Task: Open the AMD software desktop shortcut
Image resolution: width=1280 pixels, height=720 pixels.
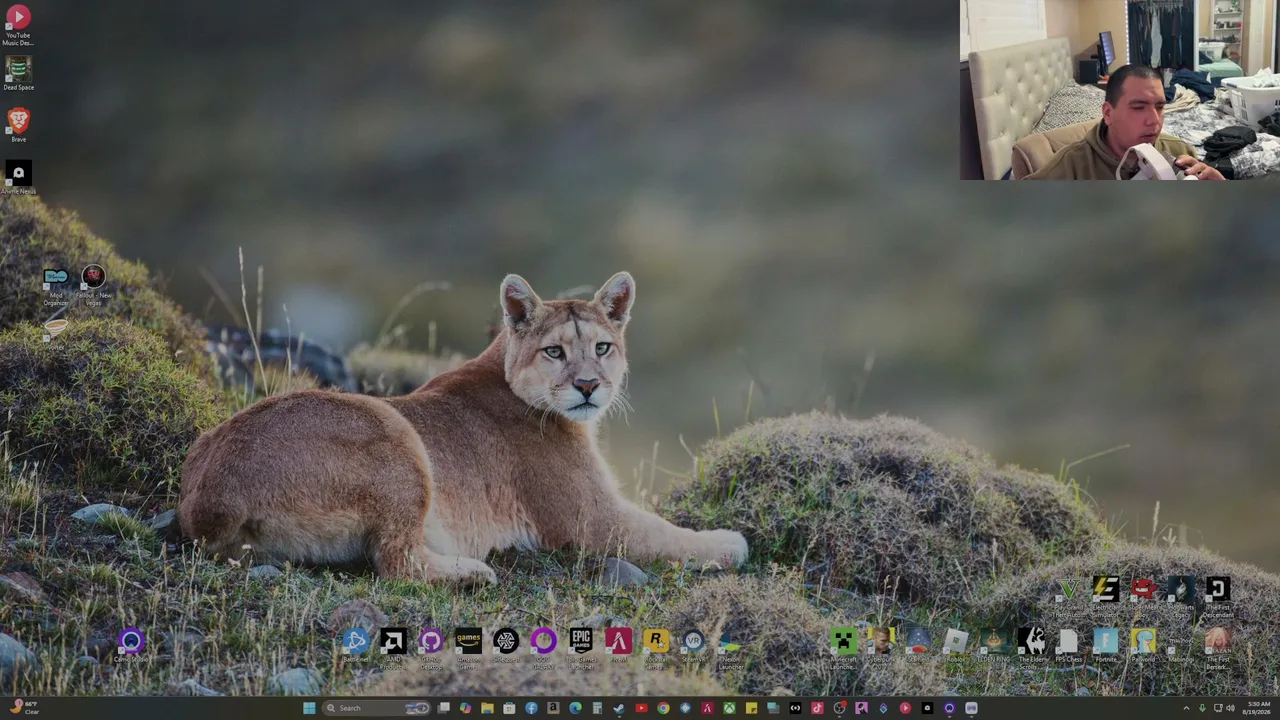Action: [x=393, y=648]
